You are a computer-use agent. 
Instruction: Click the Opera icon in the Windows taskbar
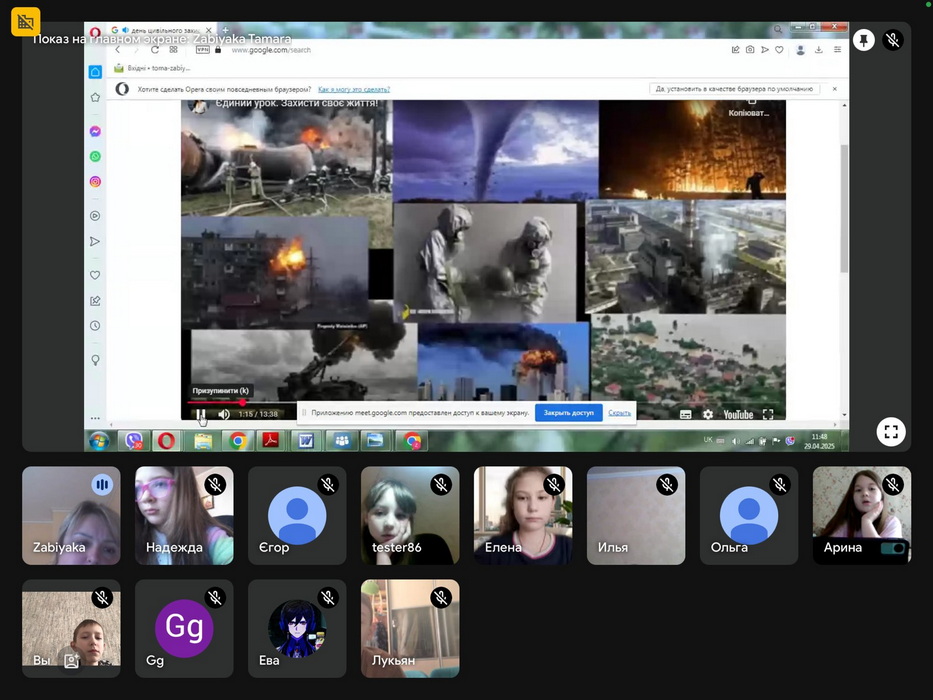coord(165,441)
